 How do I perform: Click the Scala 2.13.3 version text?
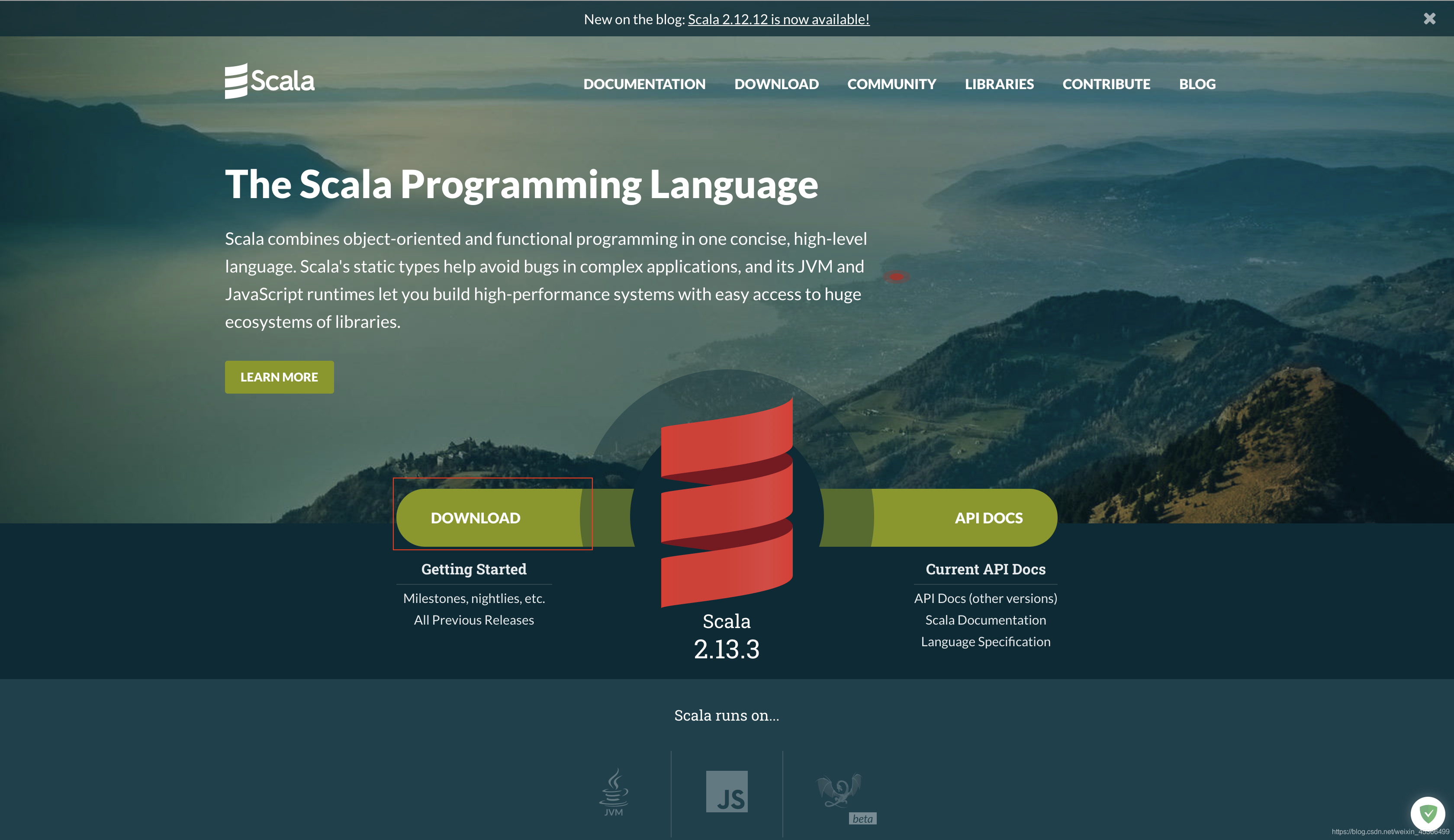tap(727, 636)
